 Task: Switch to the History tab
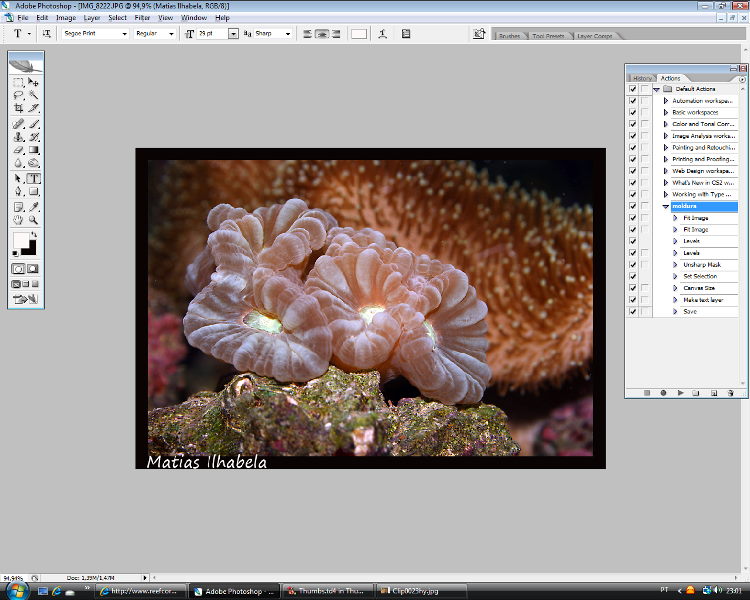(642, 78)
